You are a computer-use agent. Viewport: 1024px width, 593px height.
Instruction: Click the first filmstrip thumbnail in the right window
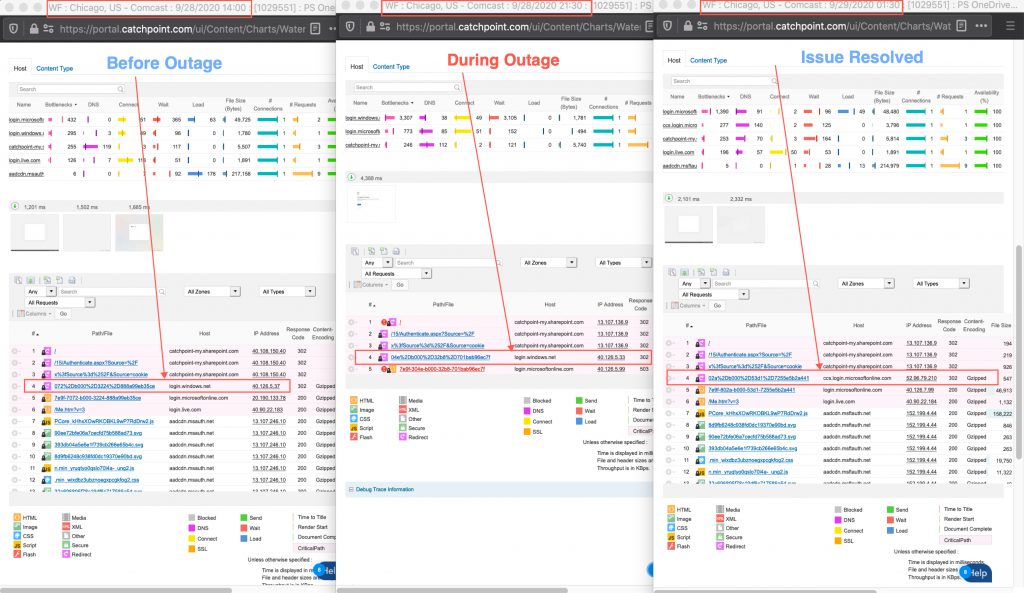point(688,225)
